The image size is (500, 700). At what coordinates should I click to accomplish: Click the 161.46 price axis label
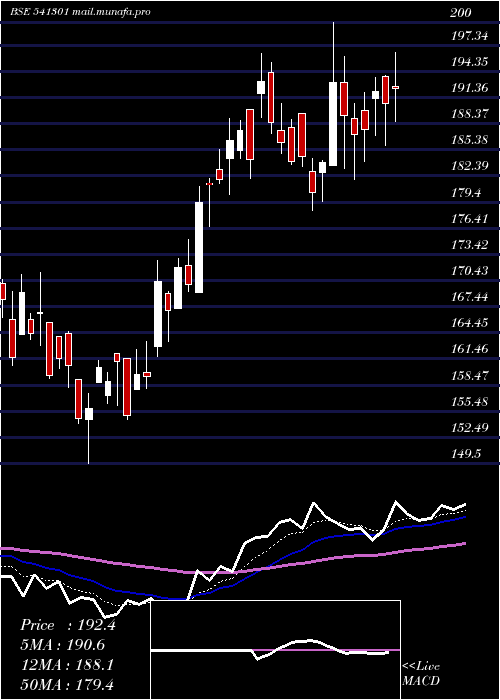(x=469, y=349)
